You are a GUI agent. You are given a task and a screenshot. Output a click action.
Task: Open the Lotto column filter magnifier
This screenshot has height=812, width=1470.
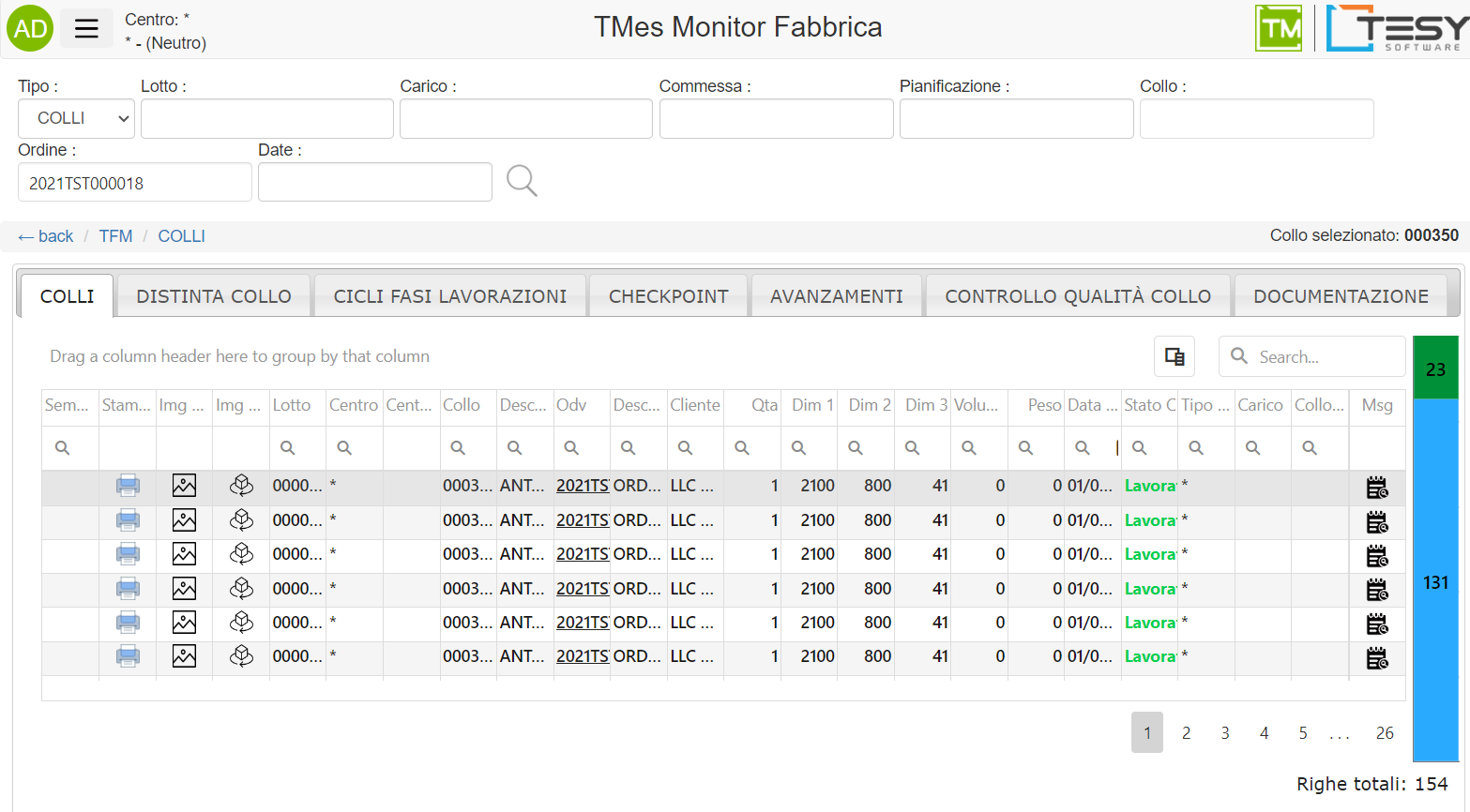click(x=288, y=448)
